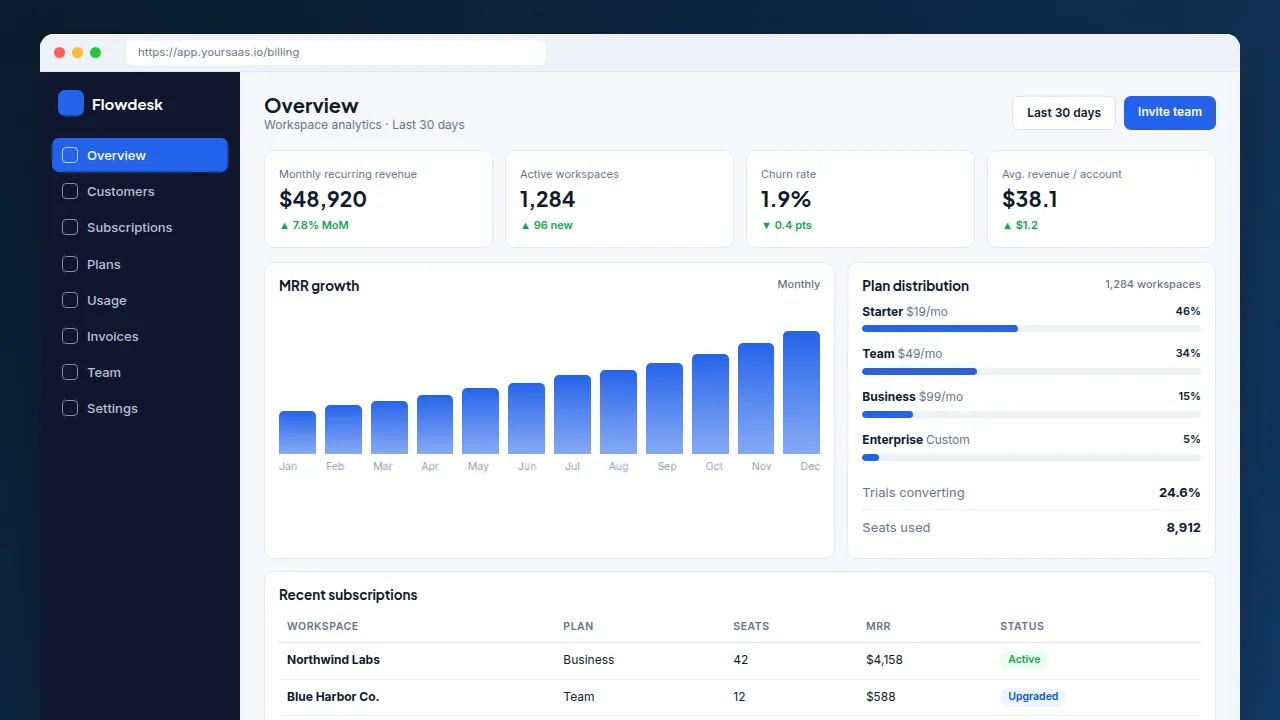The height and width of the screenshot is (720, 1280).
Task: Click the Customers sidebar icon
Action: click(x=70, y=191)
